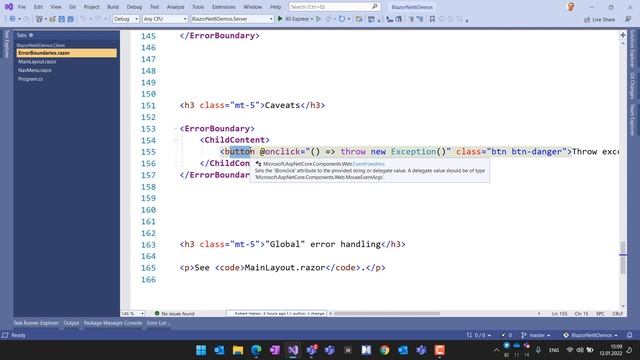Open the Git menu
The height and width of the screenshot is (360, 640).
[72, 7]
